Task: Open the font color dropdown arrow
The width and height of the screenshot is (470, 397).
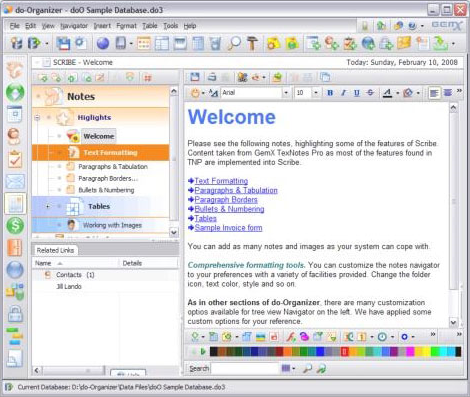Action: (x=397, y=93)
